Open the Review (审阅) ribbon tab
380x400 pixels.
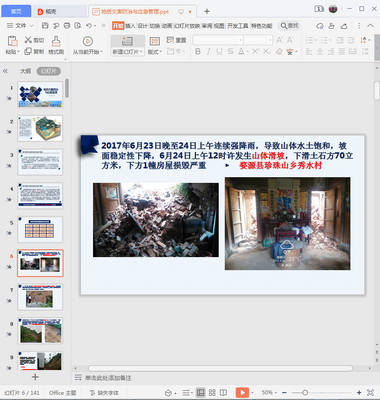click(207, 26)
